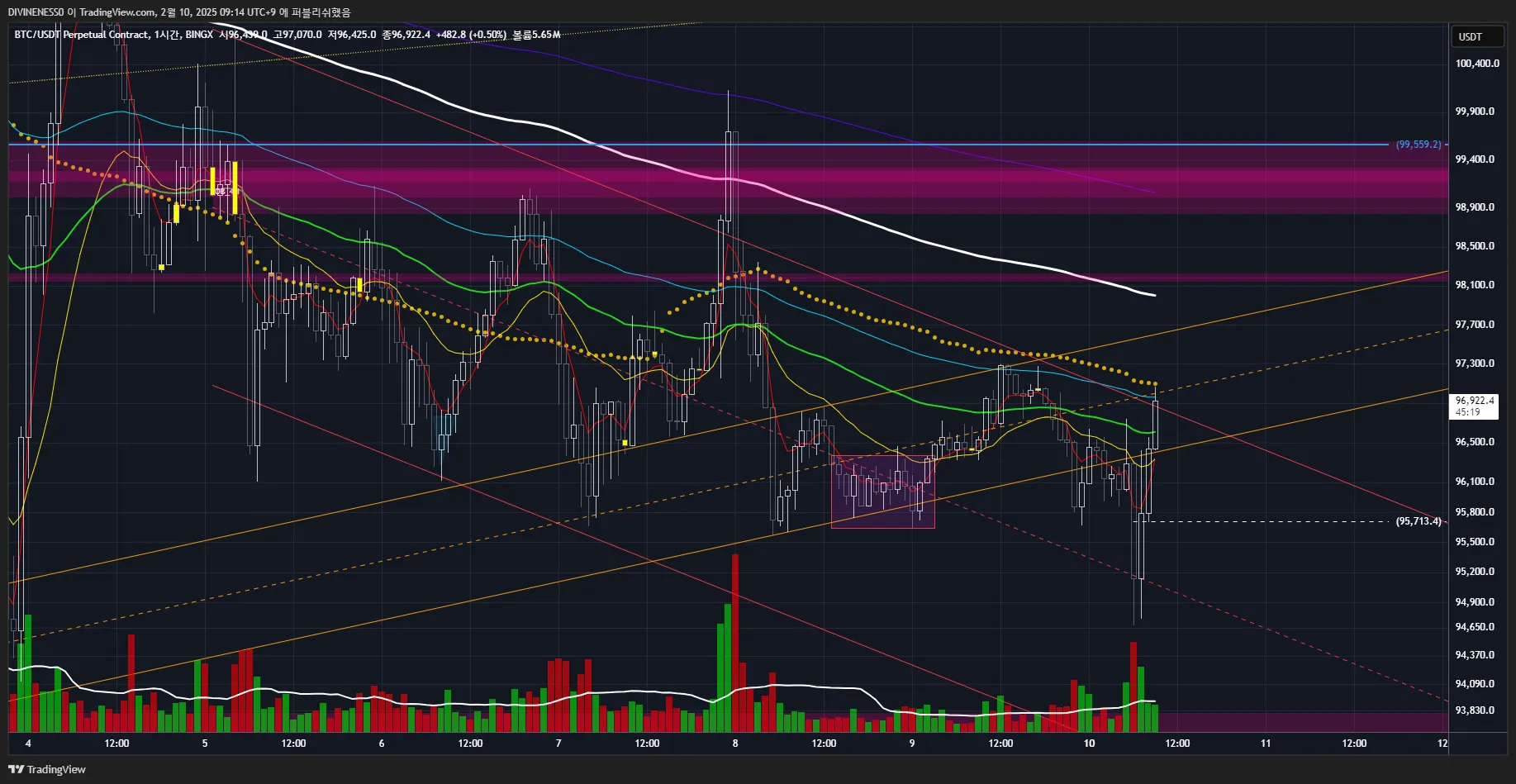1516x784 pixels.
Task: Click the 98,100.0 price axis label
Action: [x=1475, y=285]
